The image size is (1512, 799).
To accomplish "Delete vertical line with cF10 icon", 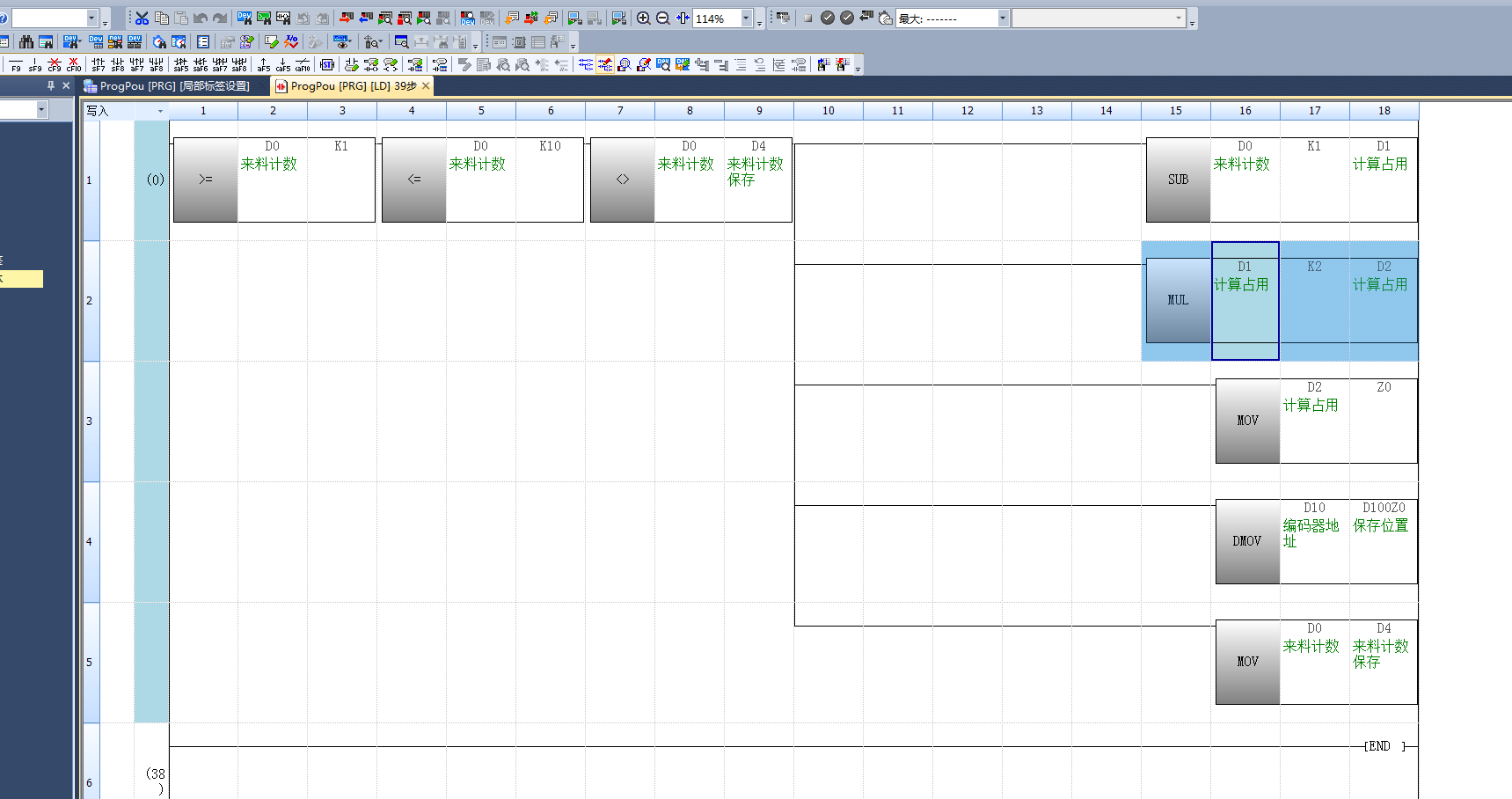I will (x=74, y=65).
